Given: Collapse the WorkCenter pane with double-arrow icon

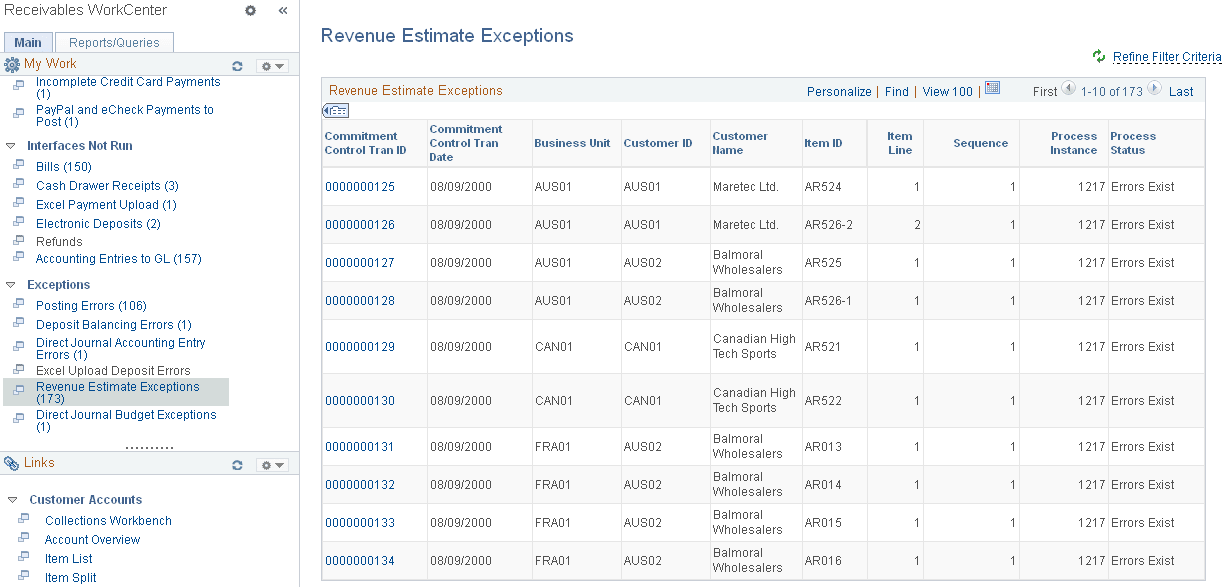Looking at the screenshot, I should click(x=282, y=10).
